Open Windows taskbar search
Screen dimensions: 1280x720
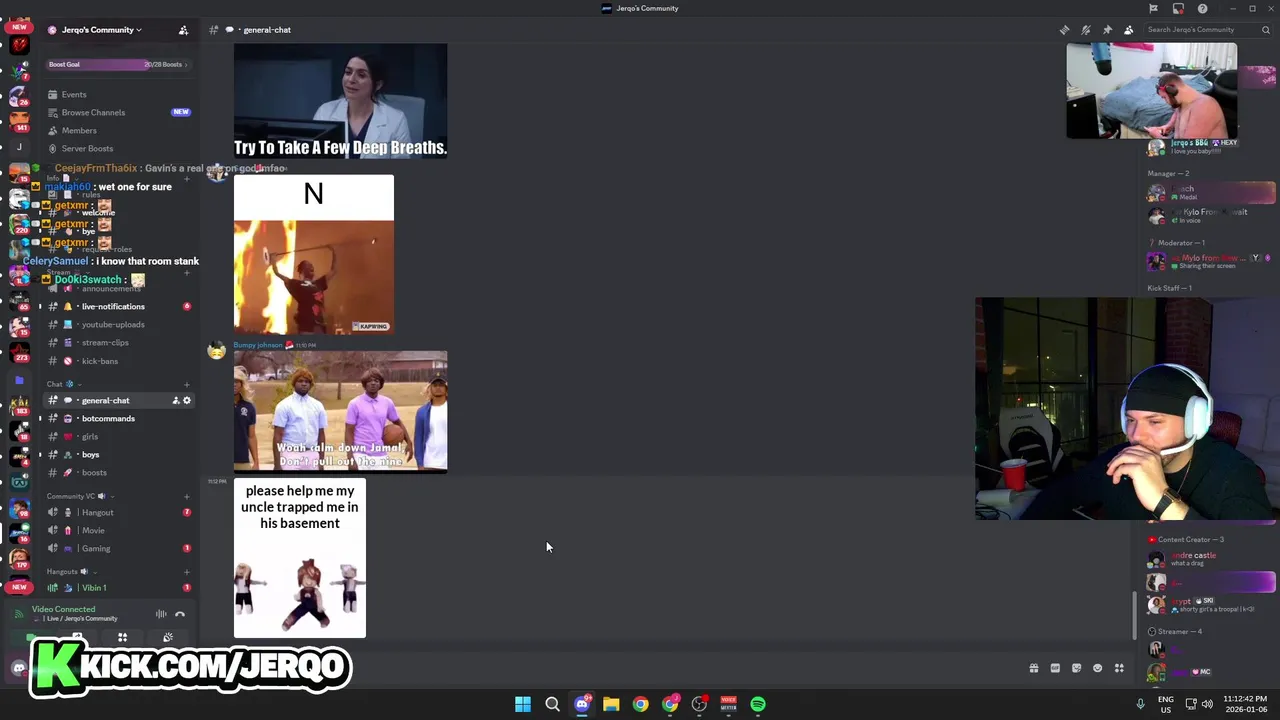(552, 704)
